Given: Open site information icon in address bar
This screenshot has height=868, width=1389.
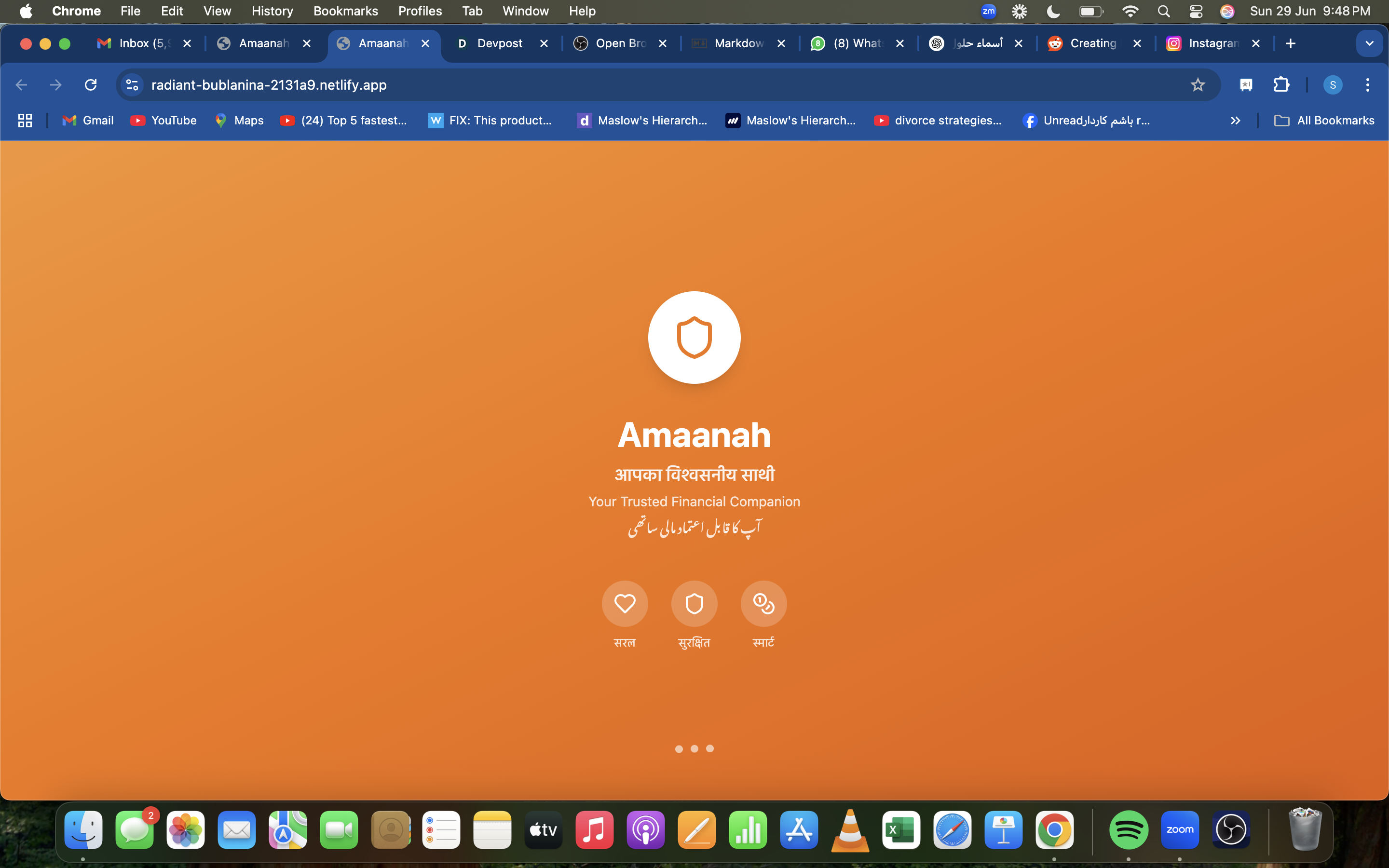Looking at the screenshot, I should point(132,85).
